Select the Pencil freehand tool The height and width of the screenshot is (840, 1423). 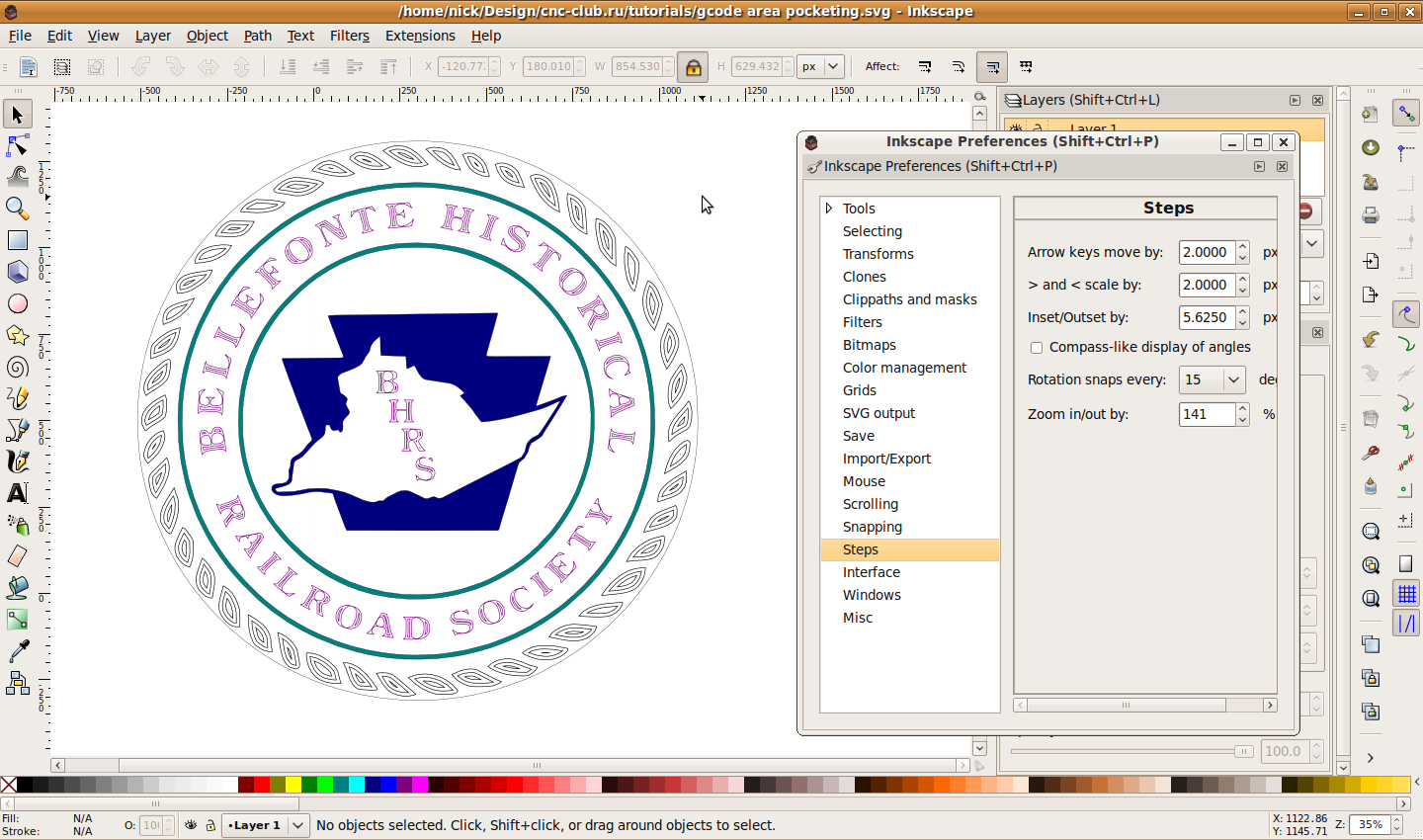pyautogui.click(x=18, y=398)
